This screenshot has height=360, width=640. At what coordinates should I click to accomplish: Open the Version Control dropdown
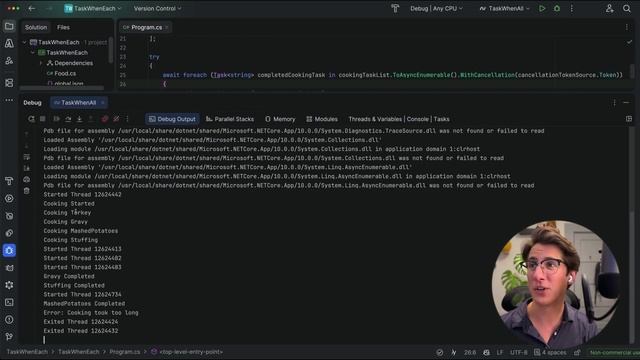pyautogui.click(x=157, y=8)
